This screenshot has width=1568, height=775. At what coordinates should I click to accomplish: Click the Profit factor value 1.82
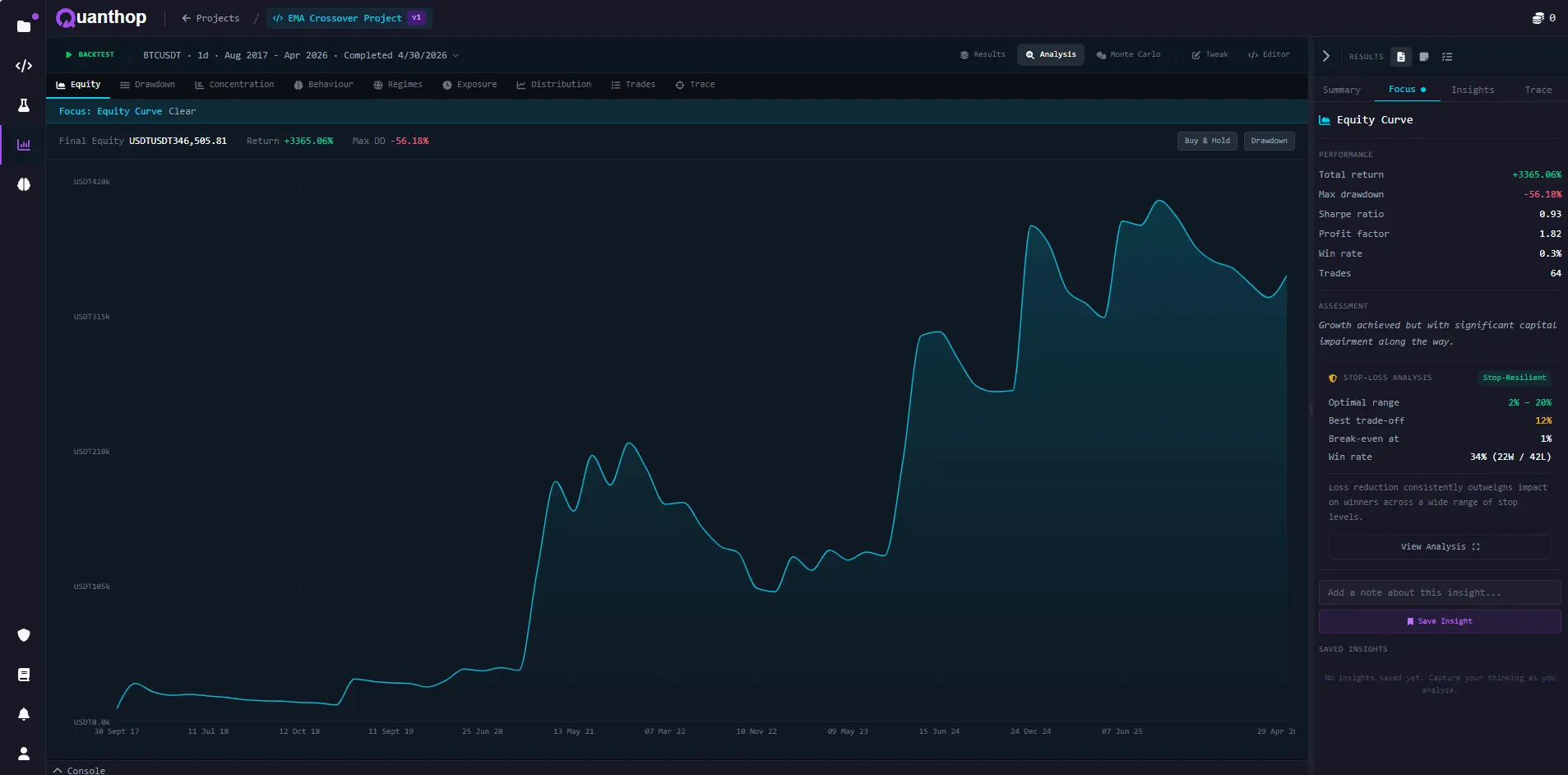(1550, 234)
